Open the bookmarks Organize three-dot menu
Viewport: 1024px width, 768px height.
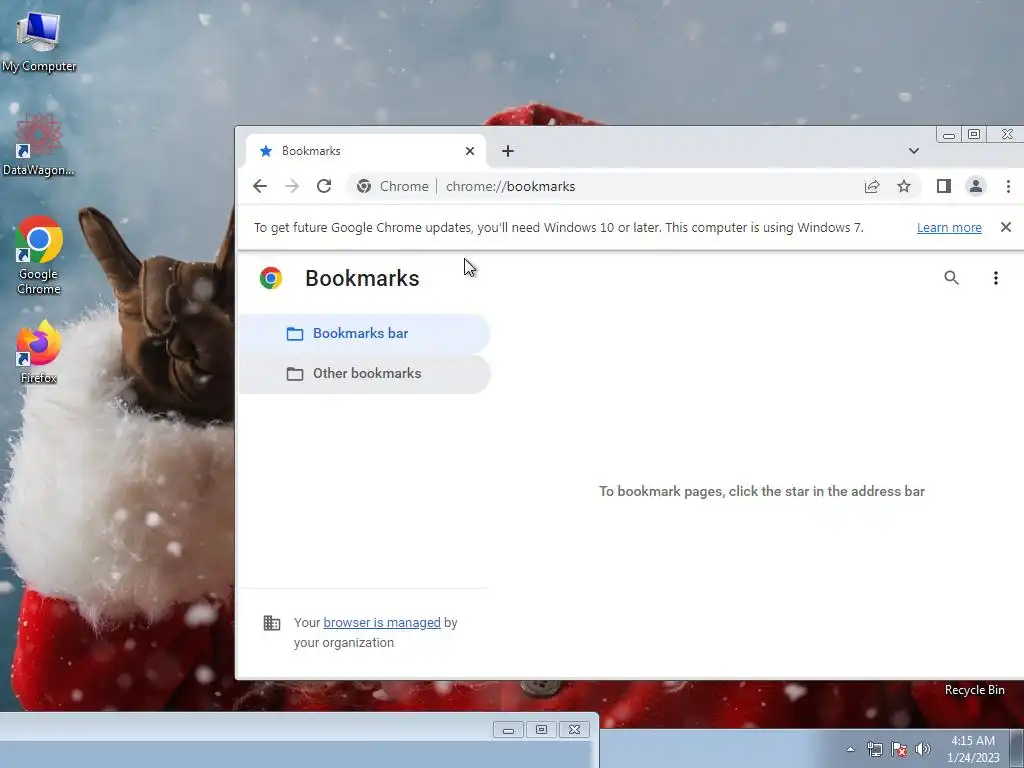coord(996,278)
